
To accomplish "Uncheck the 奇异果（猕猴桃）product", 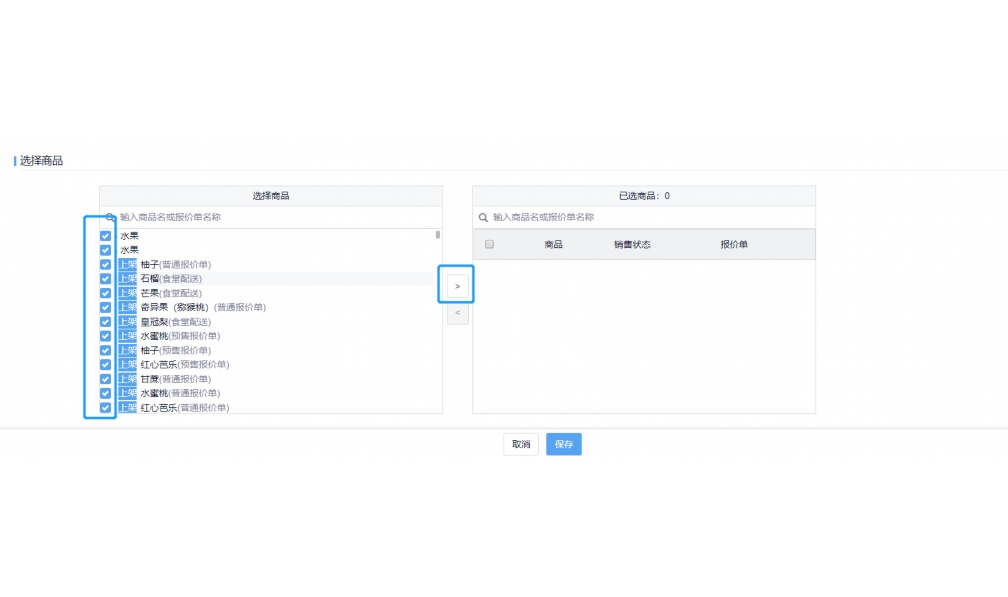I will tap(104, 307).
